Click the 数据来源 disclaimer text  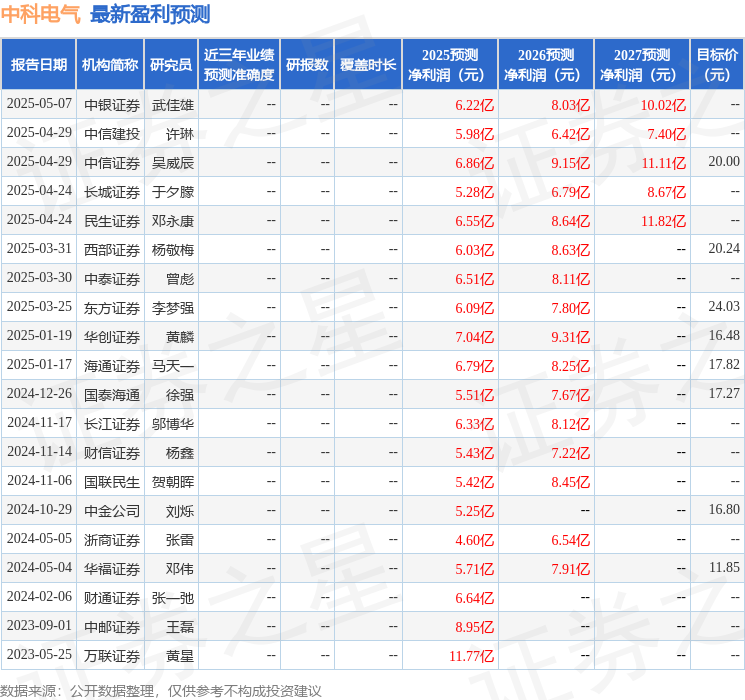tap(161, 690)
